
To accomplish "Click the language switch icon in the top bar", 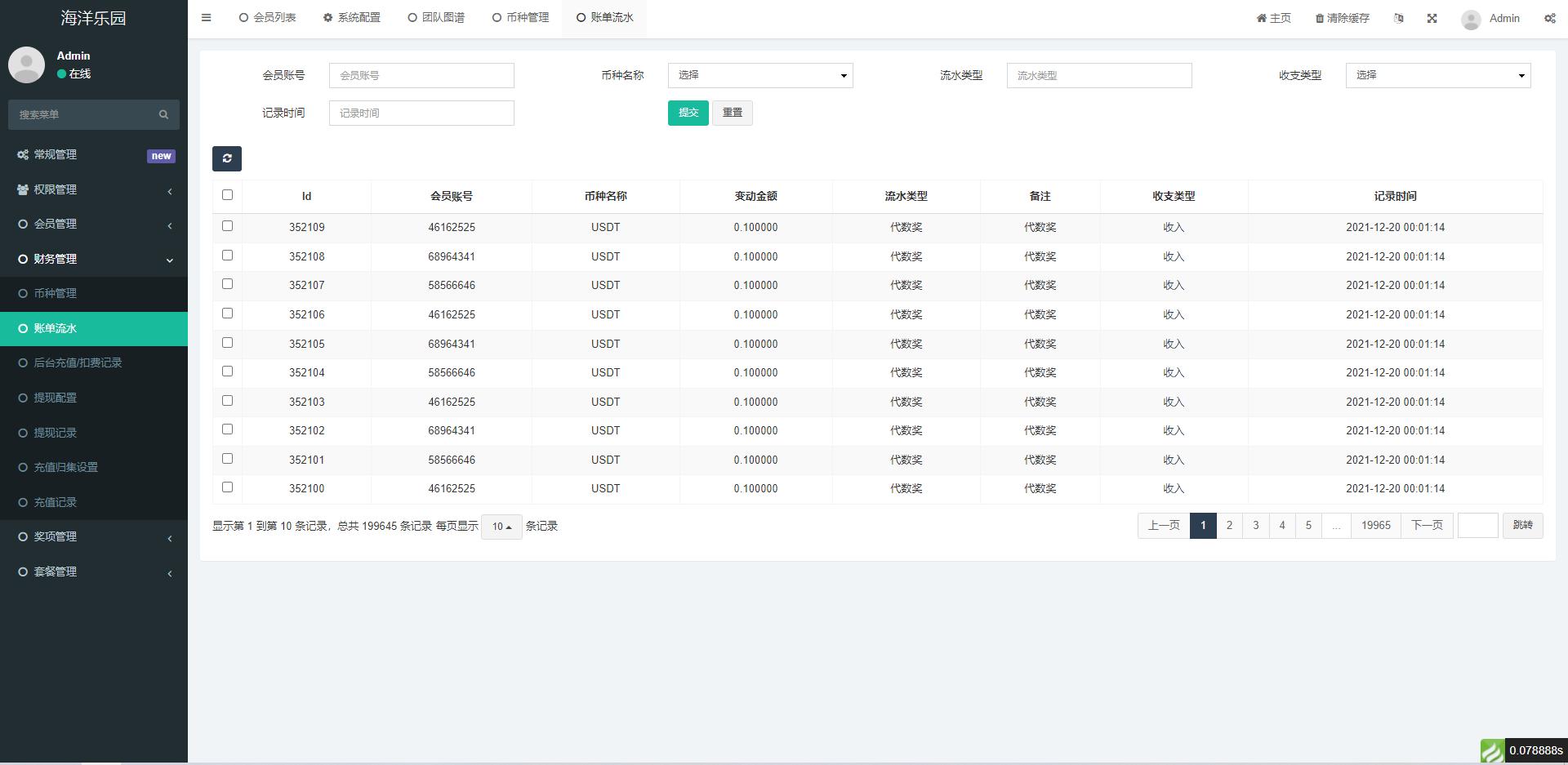I will (1399, 18).
